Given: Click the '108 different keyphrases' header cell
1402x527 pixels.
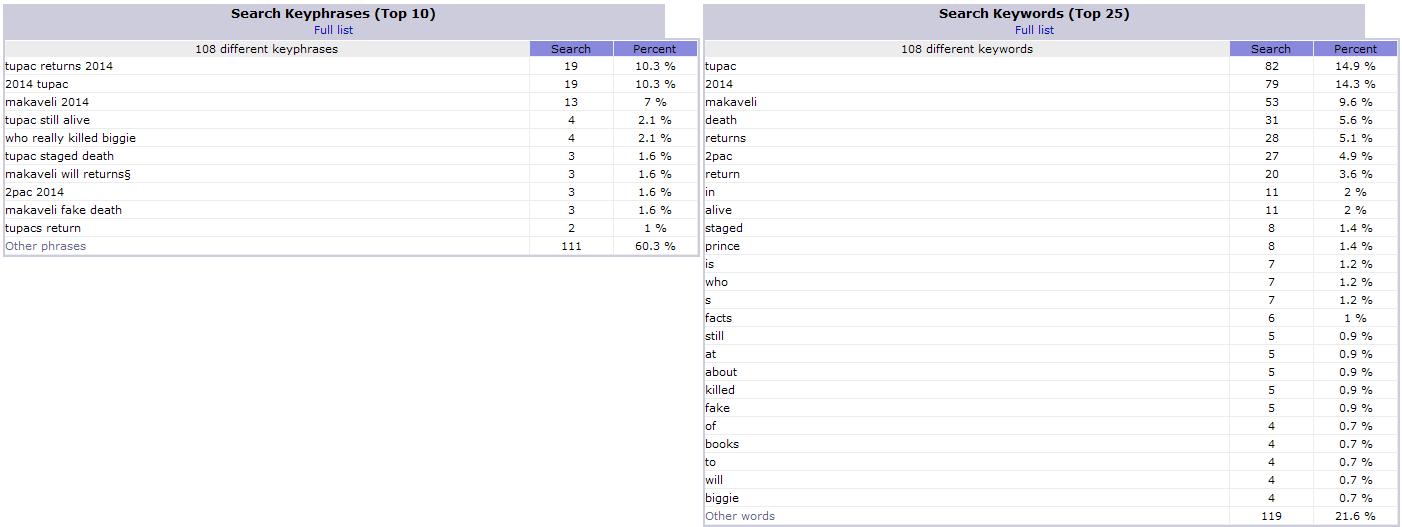Looking at the screenshot, I should pos(266,49).
